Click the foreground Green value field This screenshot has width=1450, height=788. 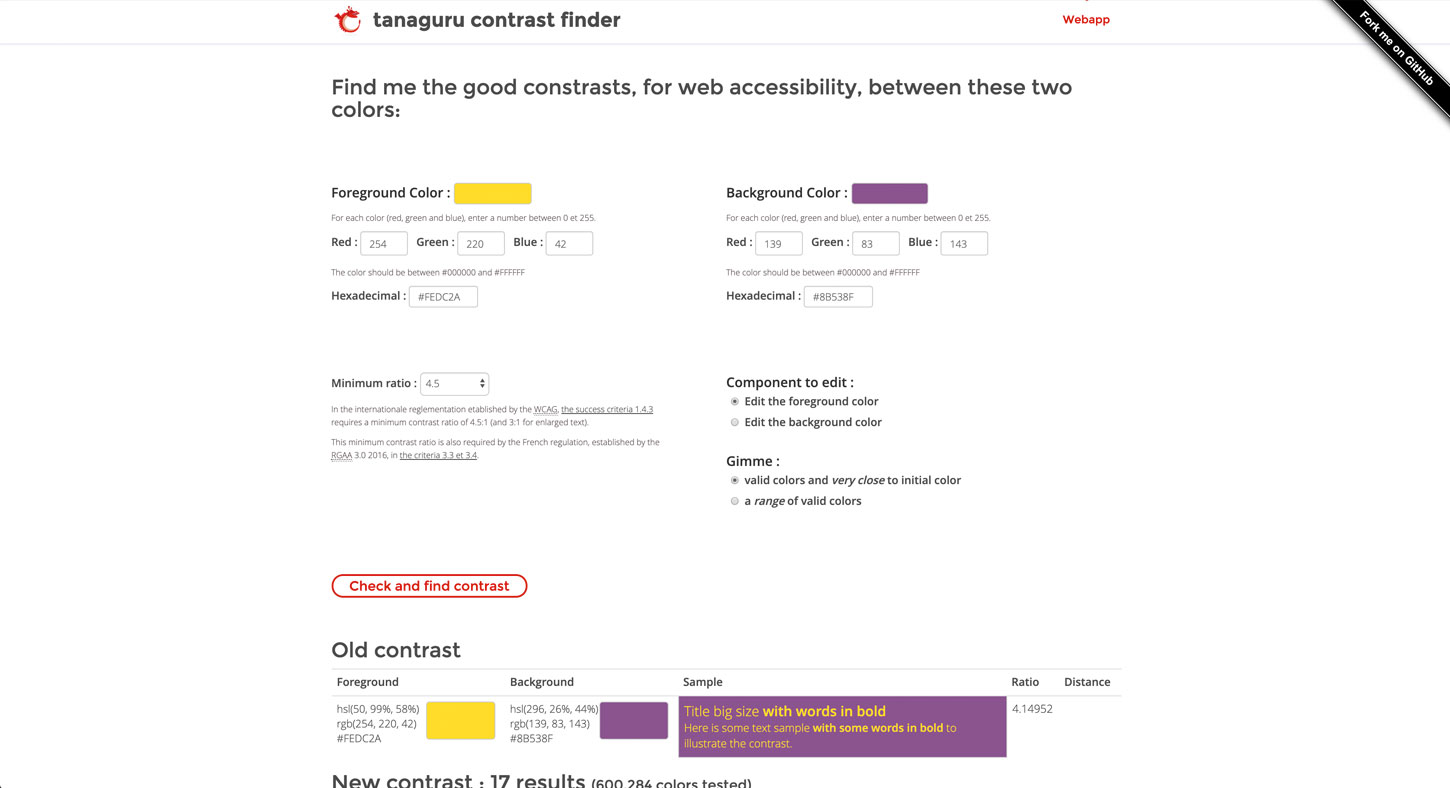[x=481, y=243]
